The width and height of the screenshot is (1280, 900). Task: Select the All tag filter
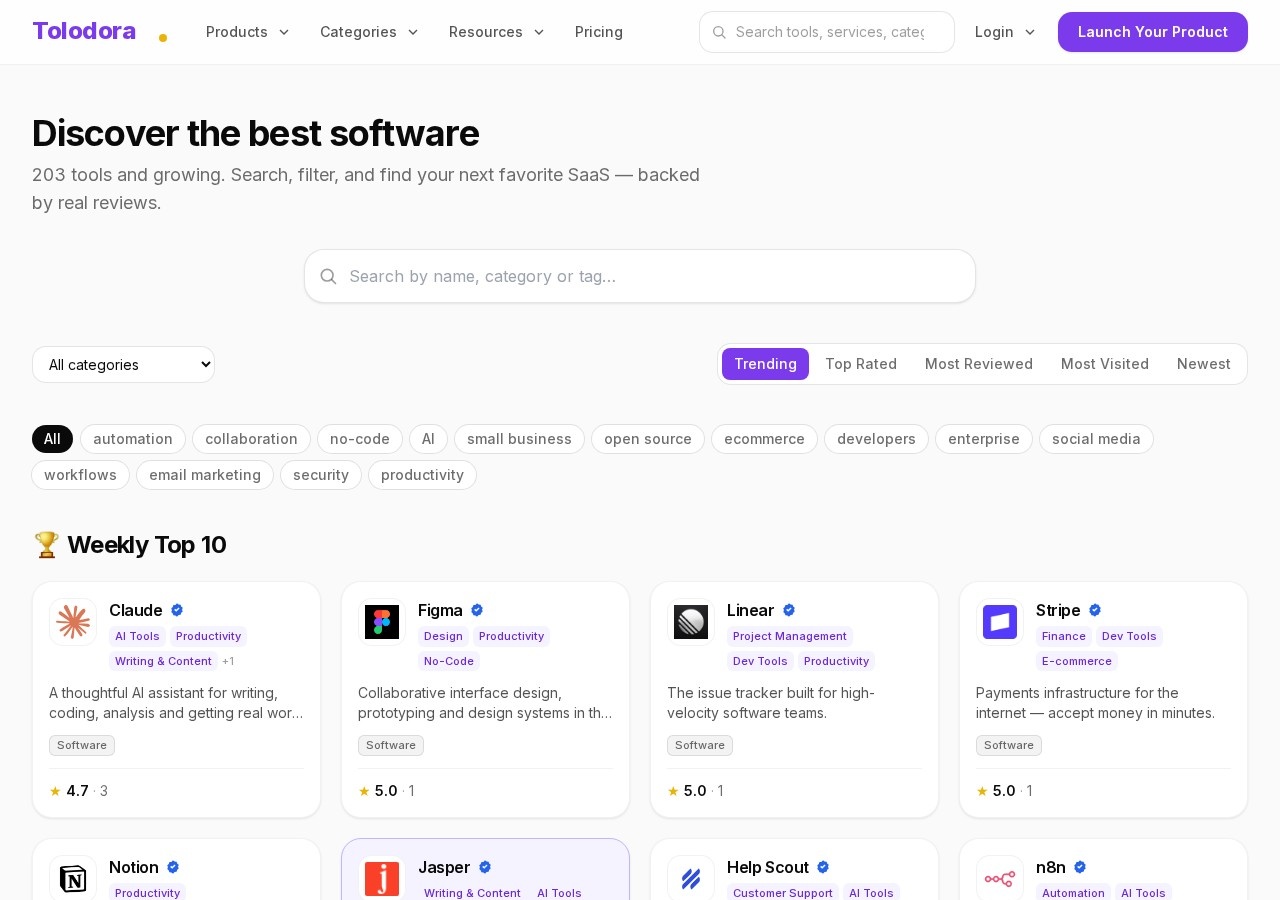(x=52, y=439)
